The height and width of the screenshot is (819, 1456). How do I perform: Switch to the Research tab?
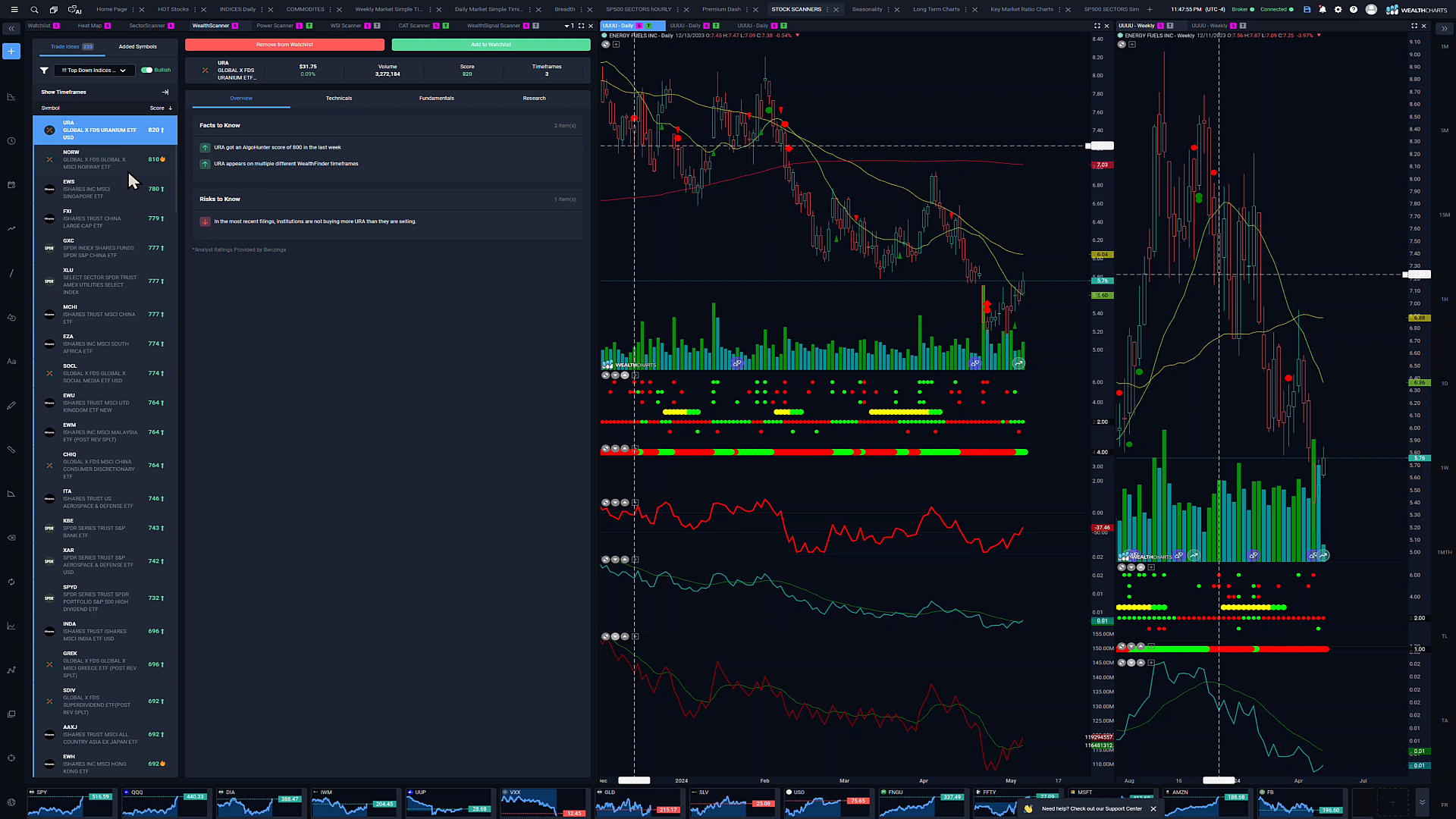pos(534,99)
